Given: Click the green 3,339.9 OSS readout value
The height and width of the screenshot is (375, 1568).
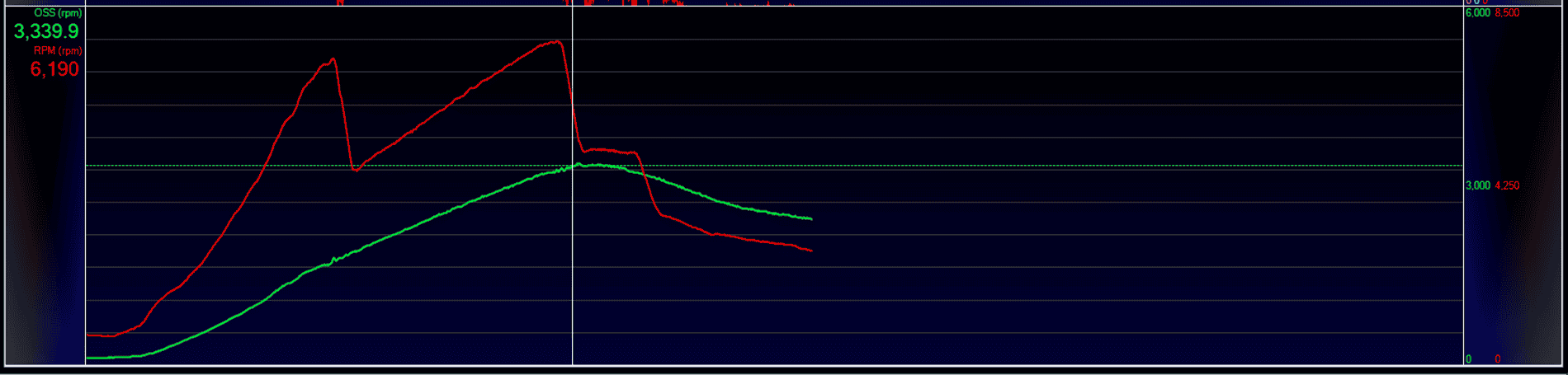Looking at the screenshot, I should pyautogui.click(x=46, y=32).
